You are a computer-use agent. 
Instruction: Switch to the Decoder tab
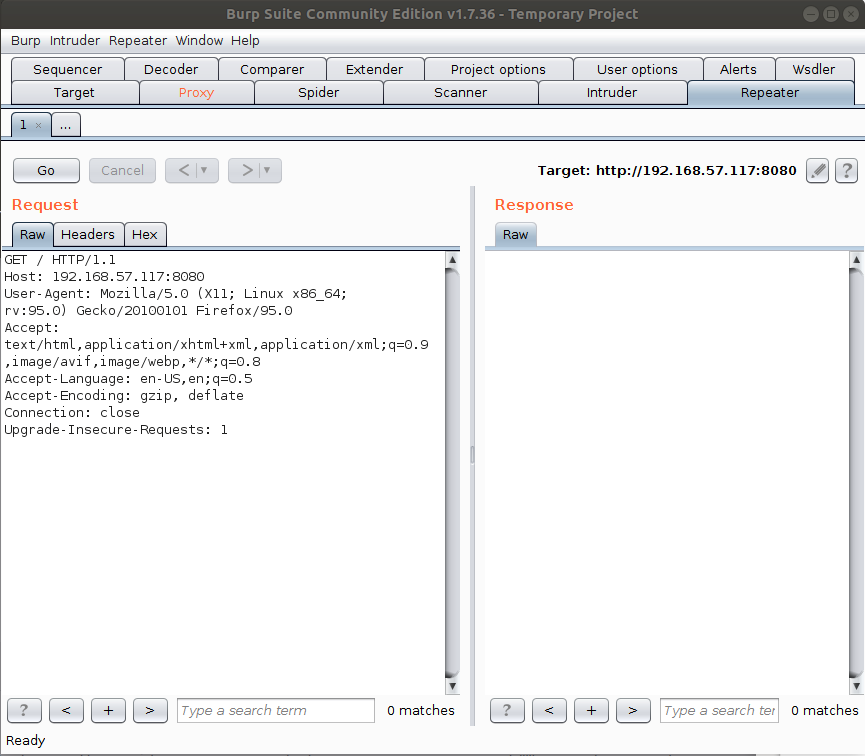(x=171, y=70)
